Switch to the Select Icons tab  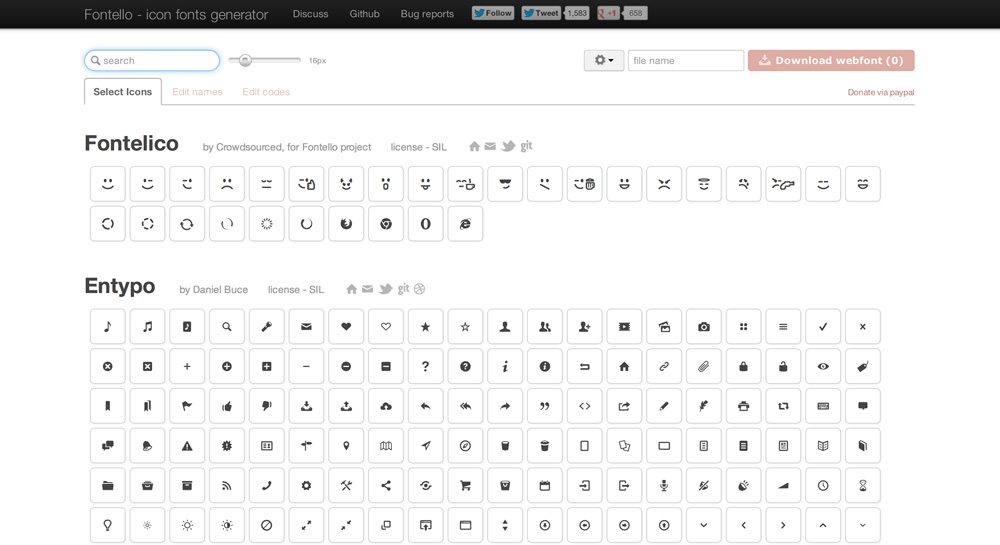[122, 92]
